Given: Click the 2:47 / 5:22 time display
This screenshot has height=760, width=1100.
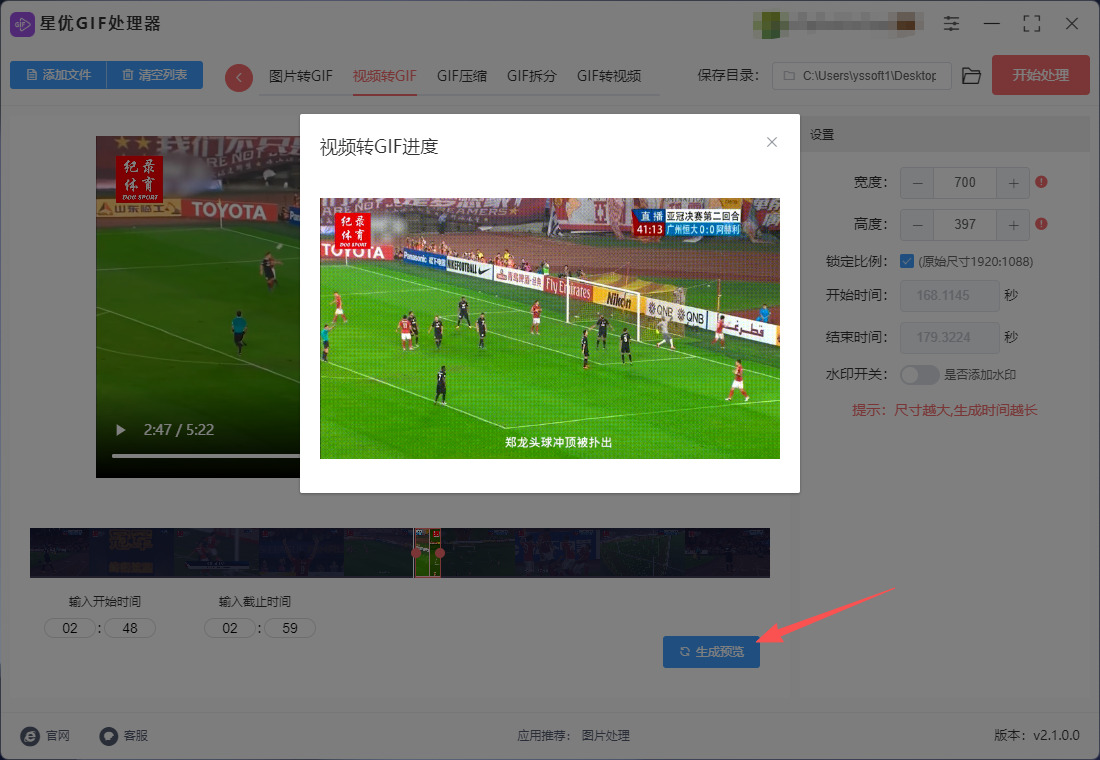Looking at the screenshot, I should (x=178, y=429).
